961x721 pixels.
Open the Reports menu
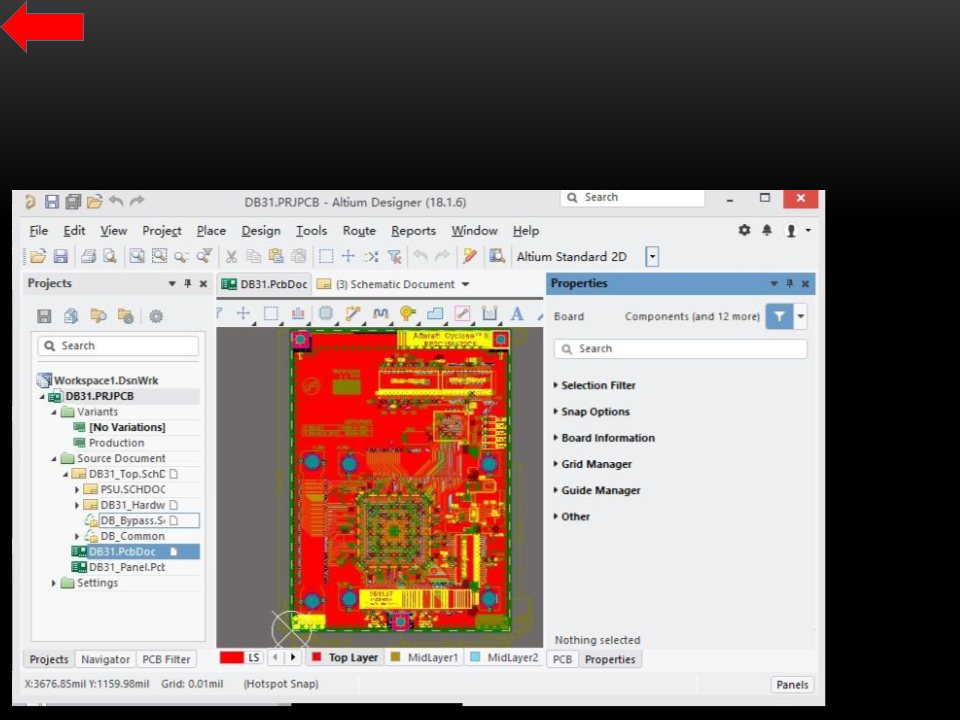[414, 231]
